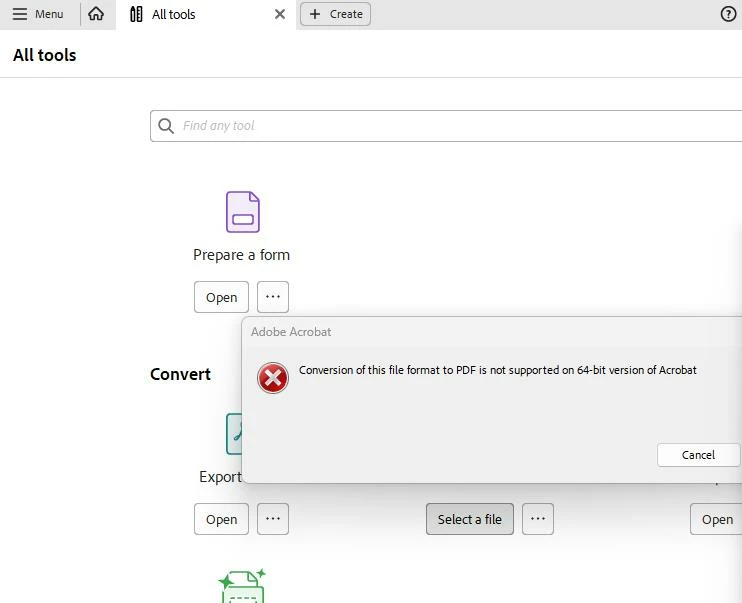Click the All tools tab icon

pos(136,14)
